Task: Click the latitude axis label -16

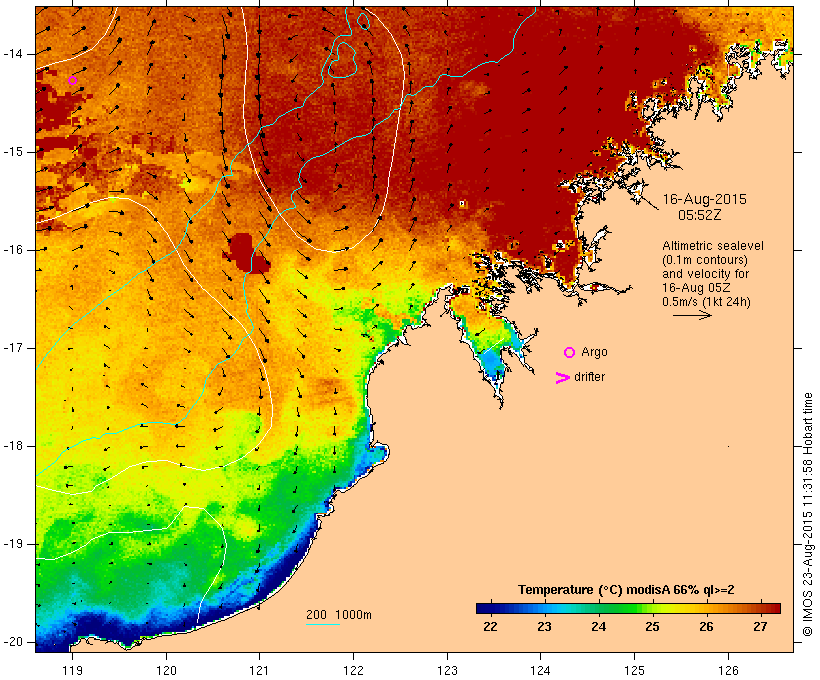Action: (13, 250)
